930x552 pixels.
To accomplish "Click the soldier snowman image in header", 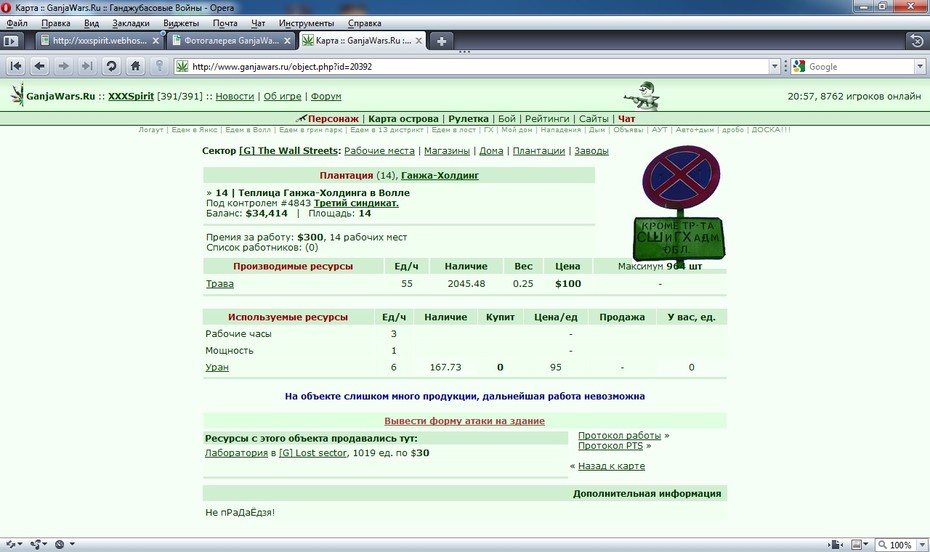I will (x=642, y=96).
